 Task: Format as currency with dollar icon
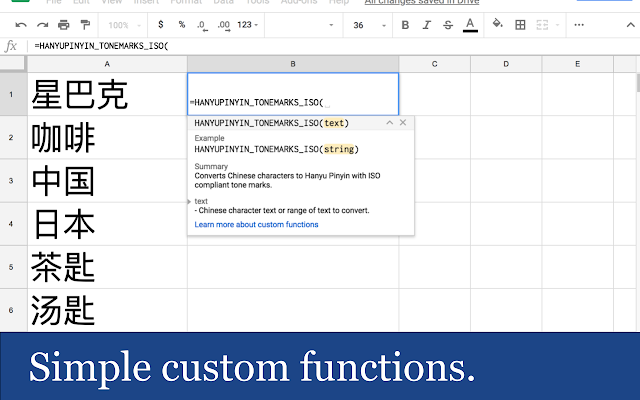(x=161, y=25)
